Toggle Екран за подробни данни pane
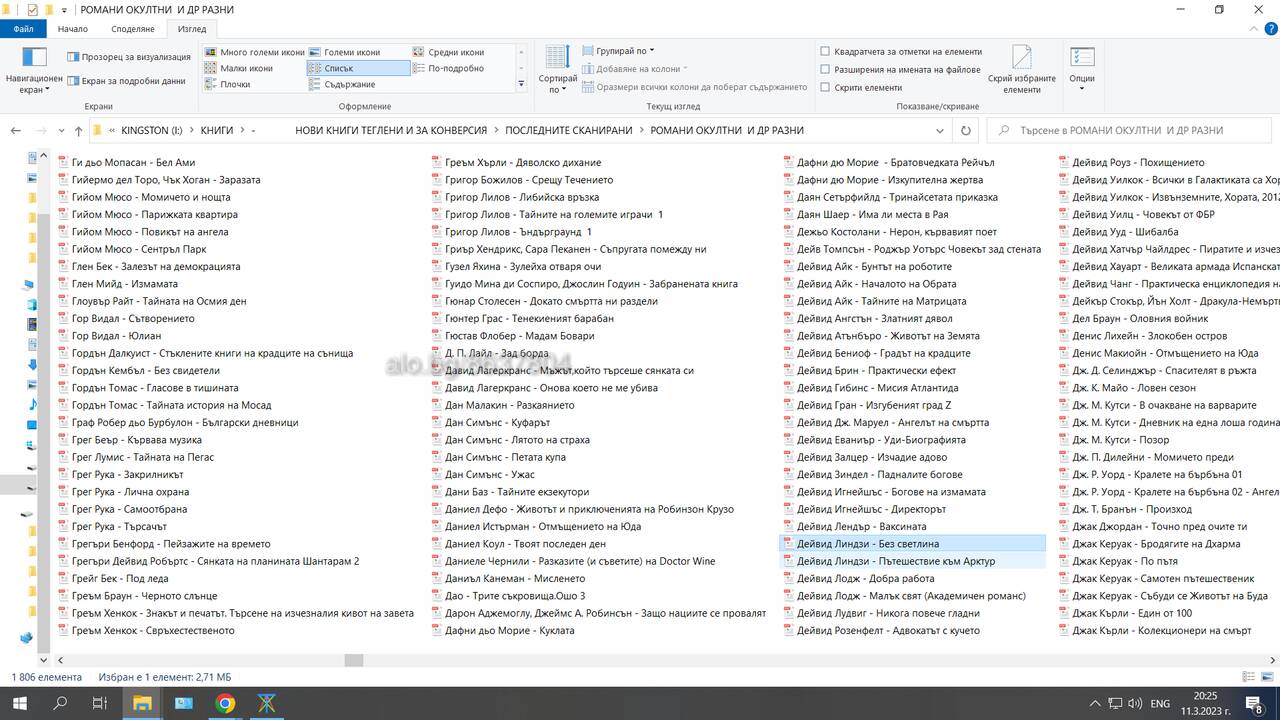1280x720 pixels. [x=126, y=81]
